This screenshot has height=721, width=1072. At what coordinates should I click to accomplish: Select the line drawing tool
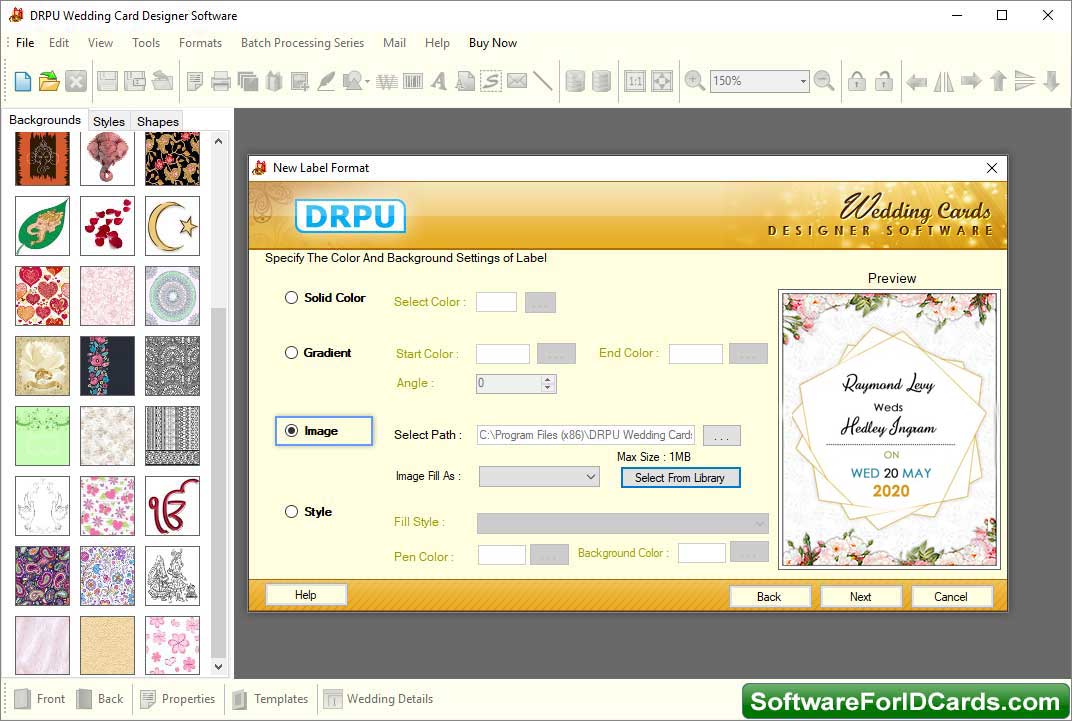pos(542,81)
